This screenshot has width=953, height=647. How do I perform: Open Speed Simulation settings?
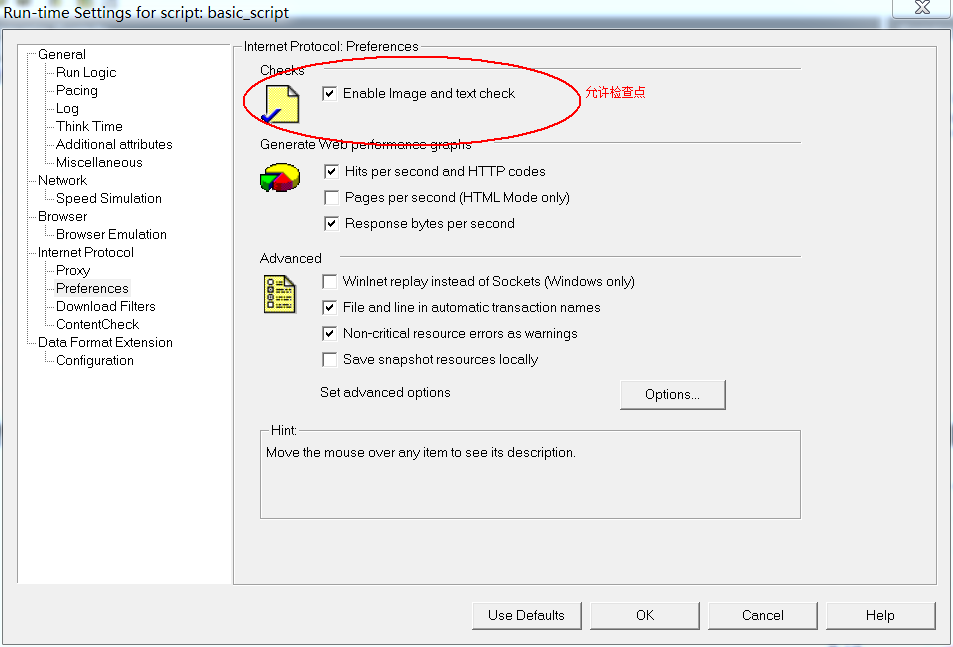coord(109,199)
